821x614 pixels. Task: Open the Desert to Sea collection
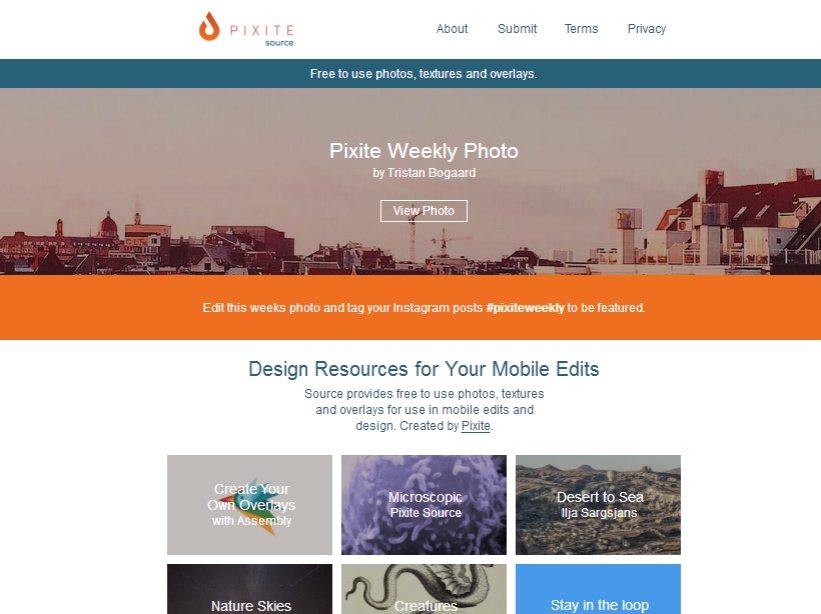pyautogui.click(x=598, y=505)
